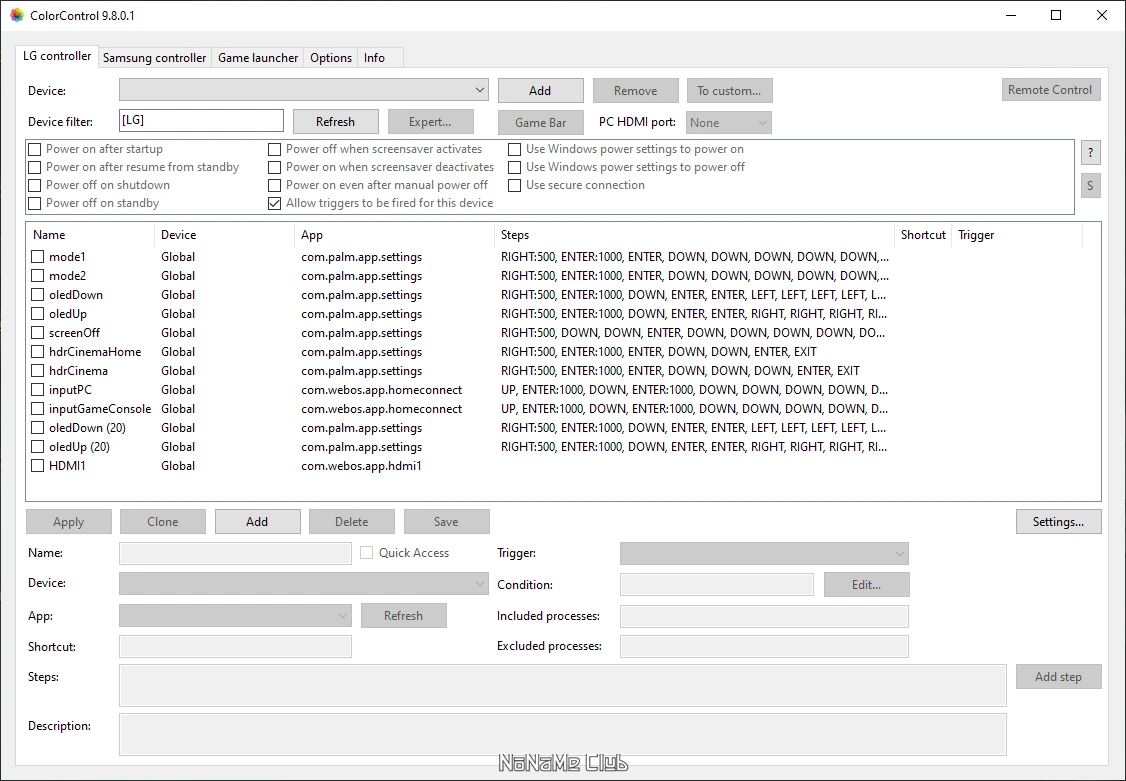1126x781 pixels.
Task: Open the '?' help button
Action: (1090, 152)
